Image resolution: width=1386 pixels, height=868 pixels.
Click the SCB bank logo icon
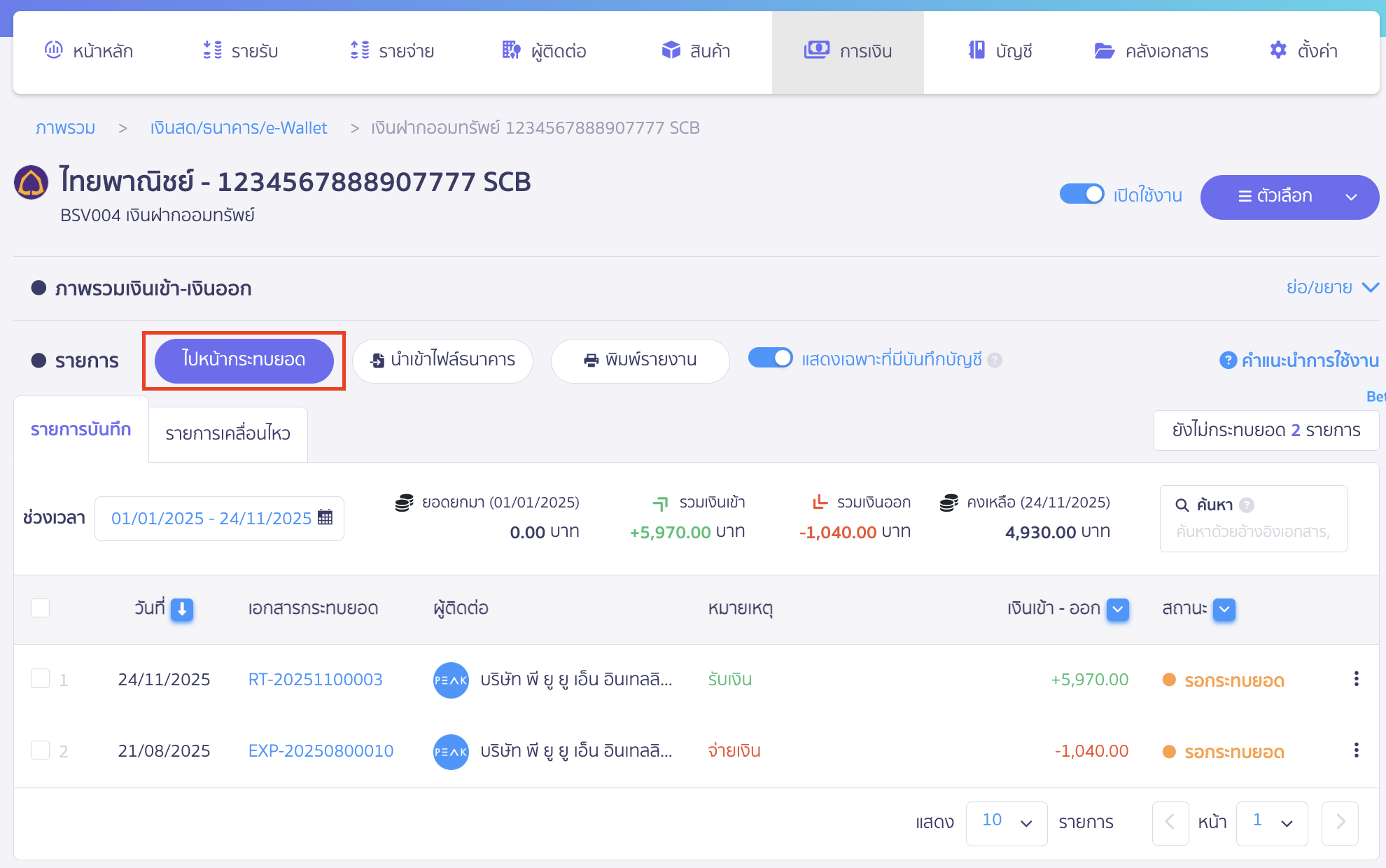pyautogui.click(x=31, y=183)
